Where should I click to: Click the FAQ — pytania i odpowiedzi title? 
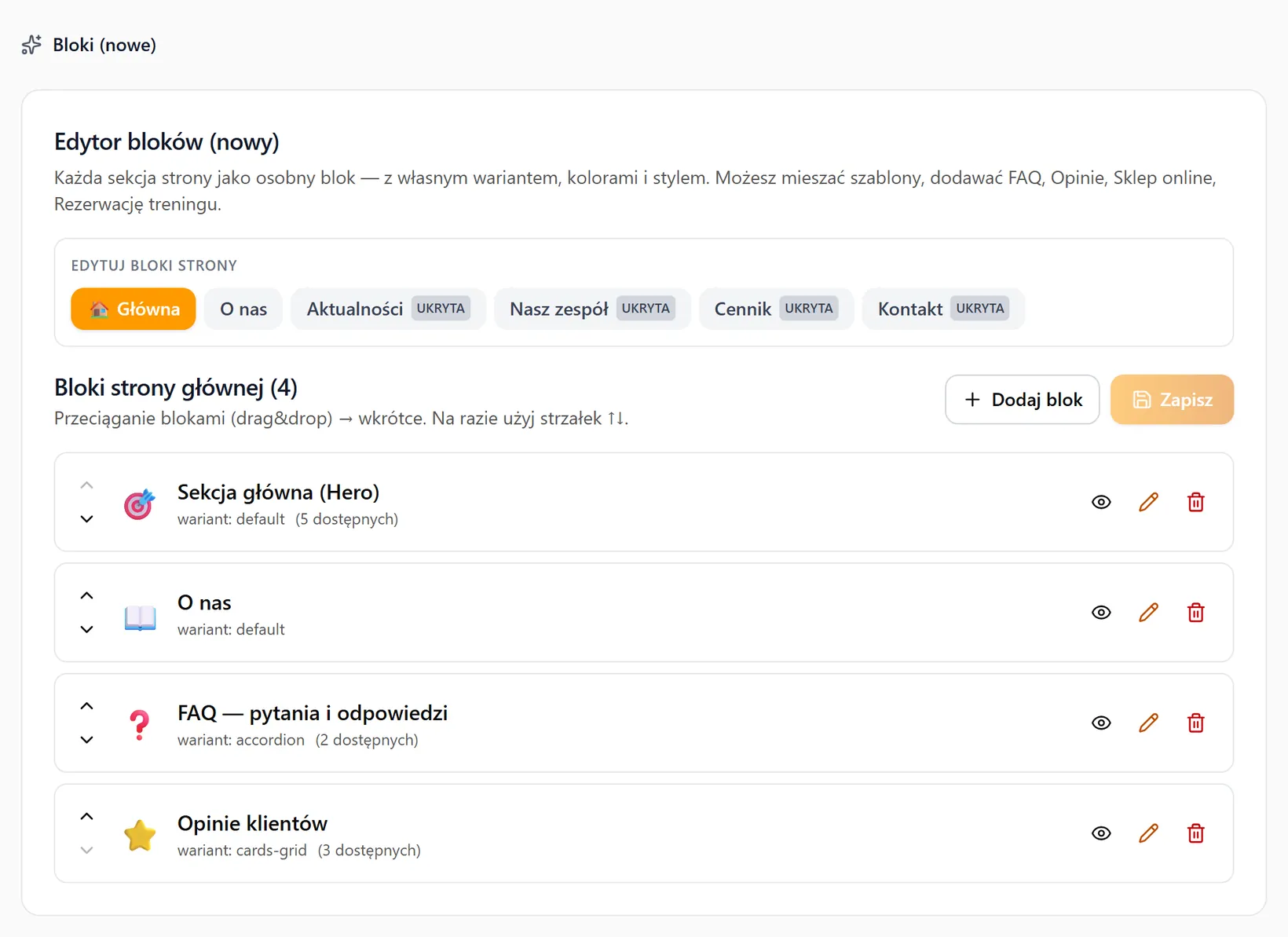pyautogui.click(x=313, y=713)
